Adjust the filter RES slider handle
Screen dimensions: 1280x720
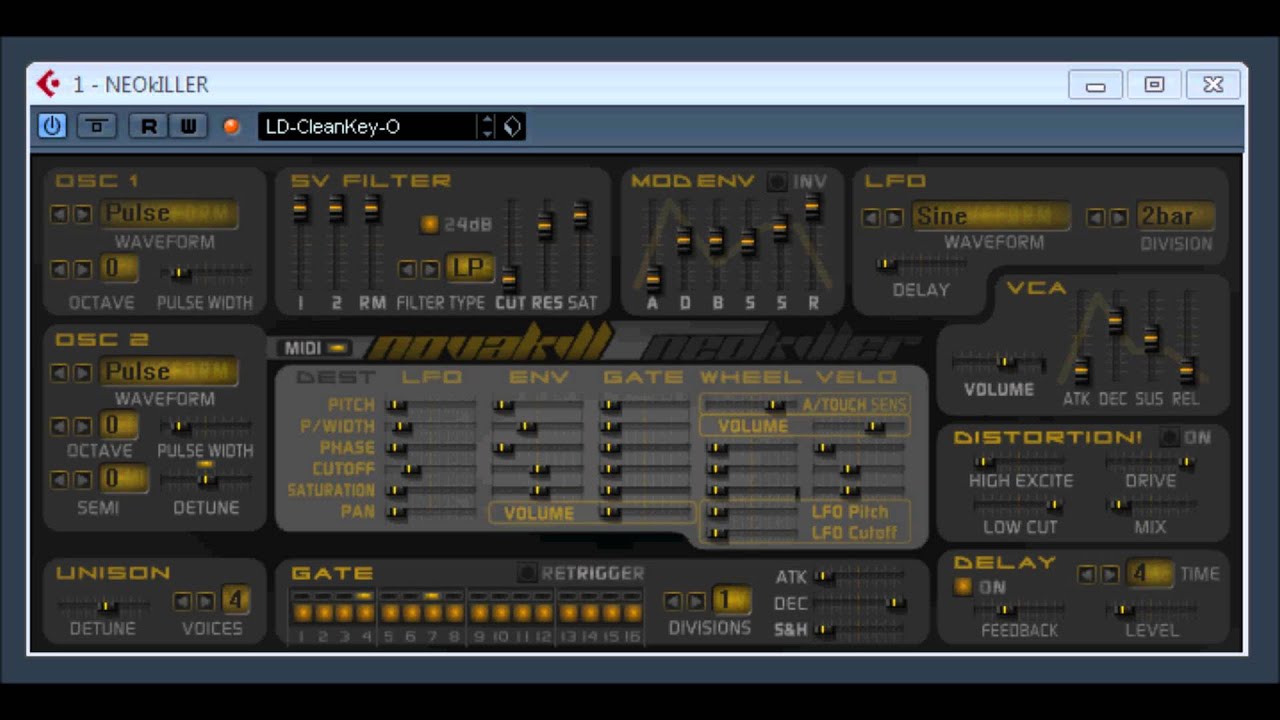545,226
